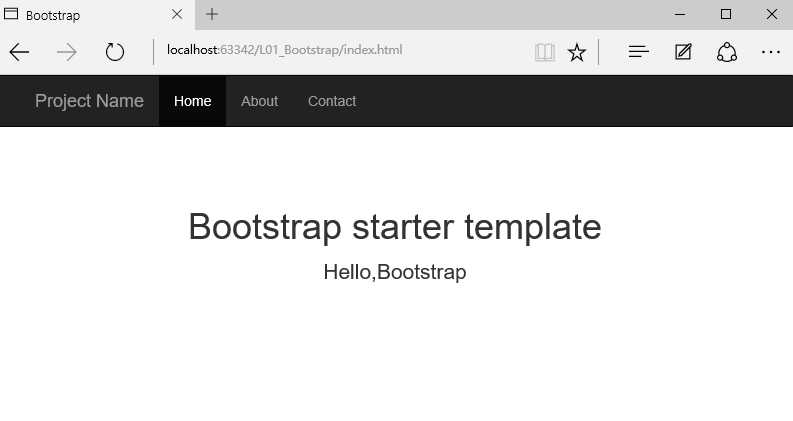Viewport: 793px width, 421px height.
Task: Open the About nav link
Action: 259,101
